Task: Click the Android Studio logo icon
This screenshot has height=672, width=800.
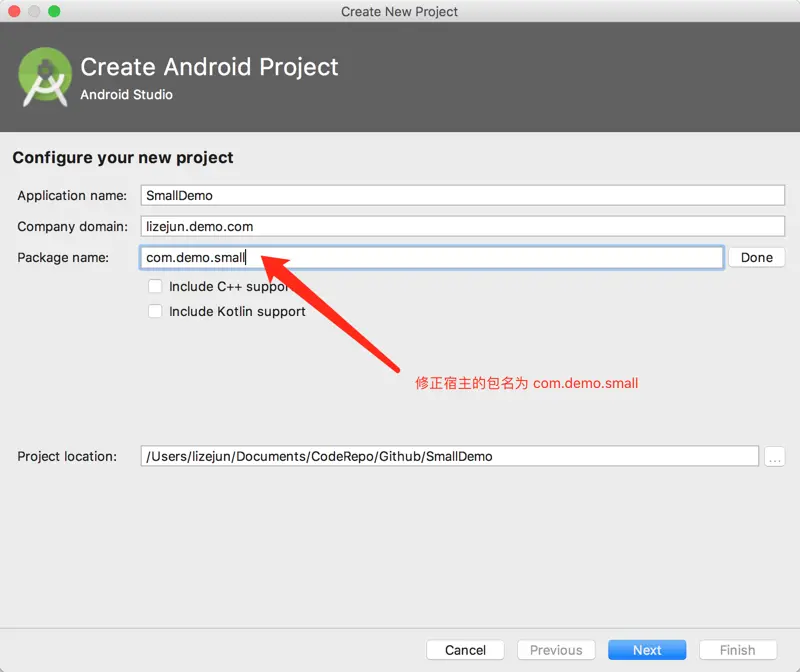Action: pyautogui.click(x=45, y=77)
